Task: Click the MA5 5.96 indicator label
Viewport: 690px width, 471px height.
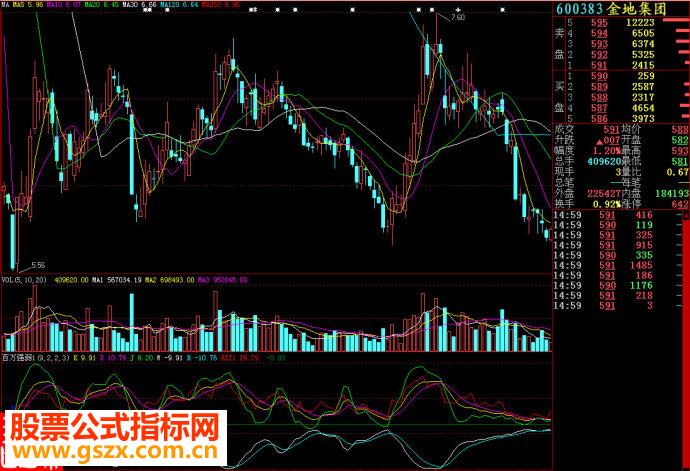Action: point(28,4)
